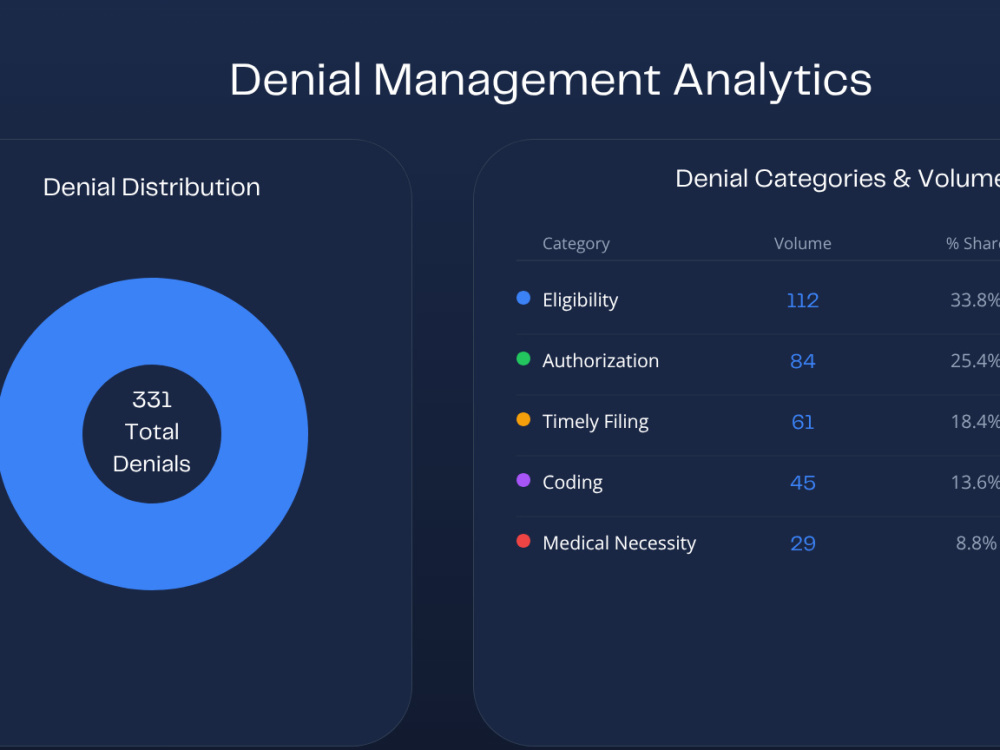
Task: Click the Category column header
Action: pos(576,244)
